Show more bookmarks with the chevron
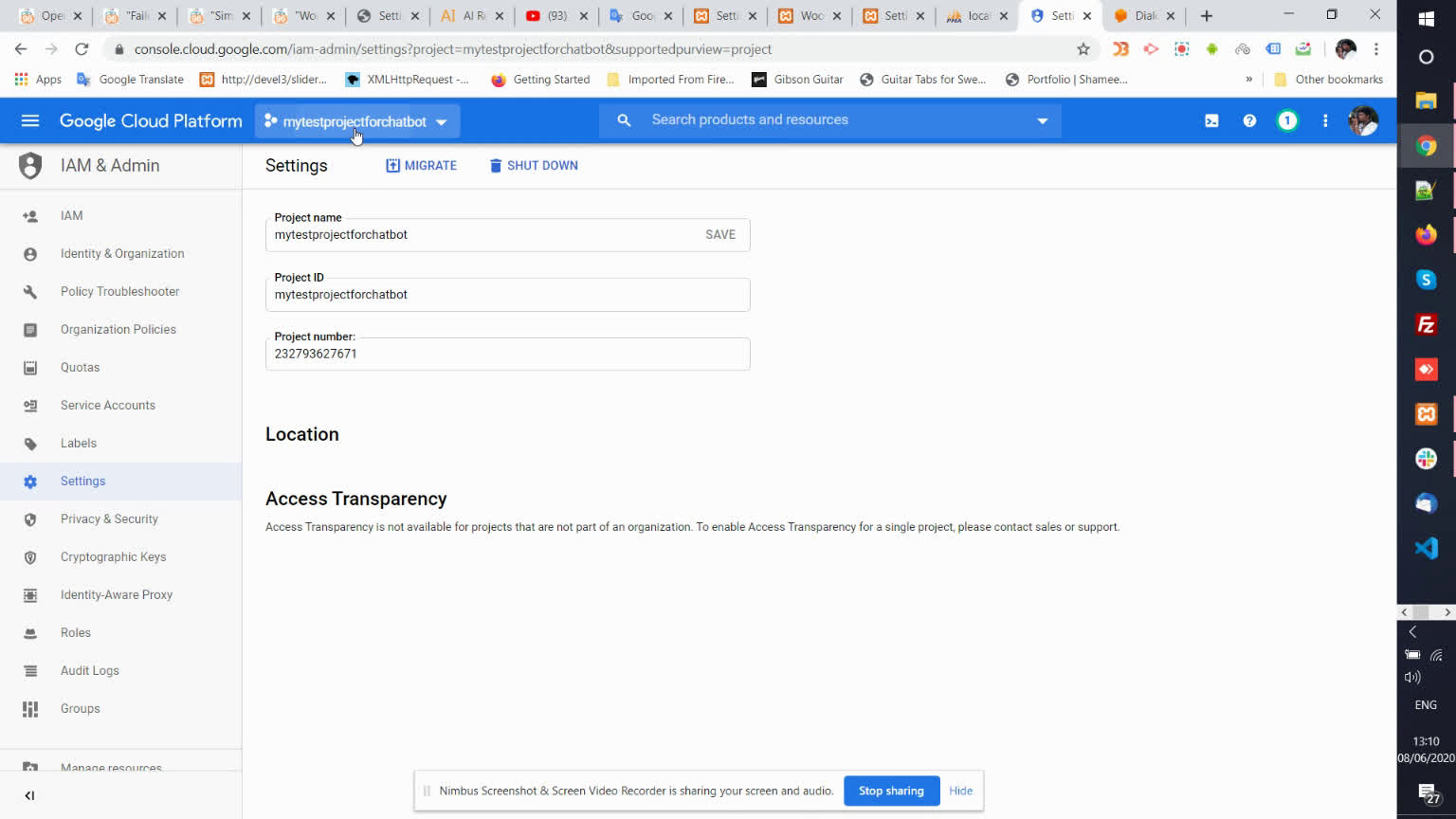 (x=1248, y=80)
